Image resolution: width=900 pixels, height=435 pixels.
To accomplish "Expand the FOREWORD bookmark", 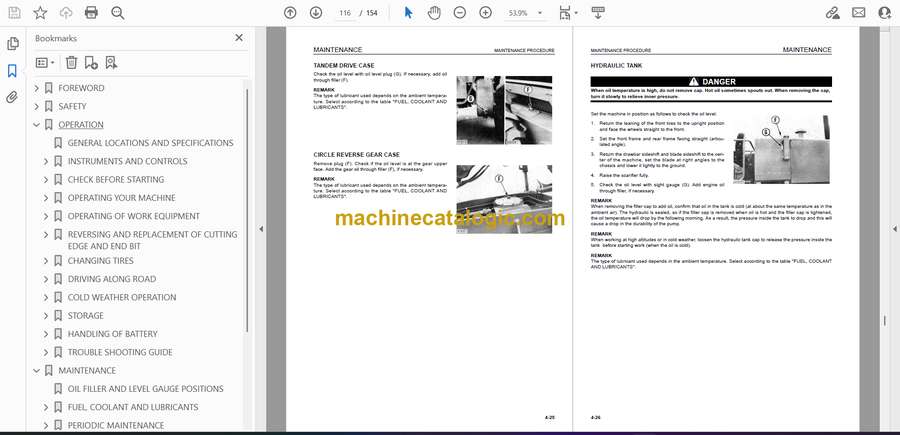I will coord(37,88).
